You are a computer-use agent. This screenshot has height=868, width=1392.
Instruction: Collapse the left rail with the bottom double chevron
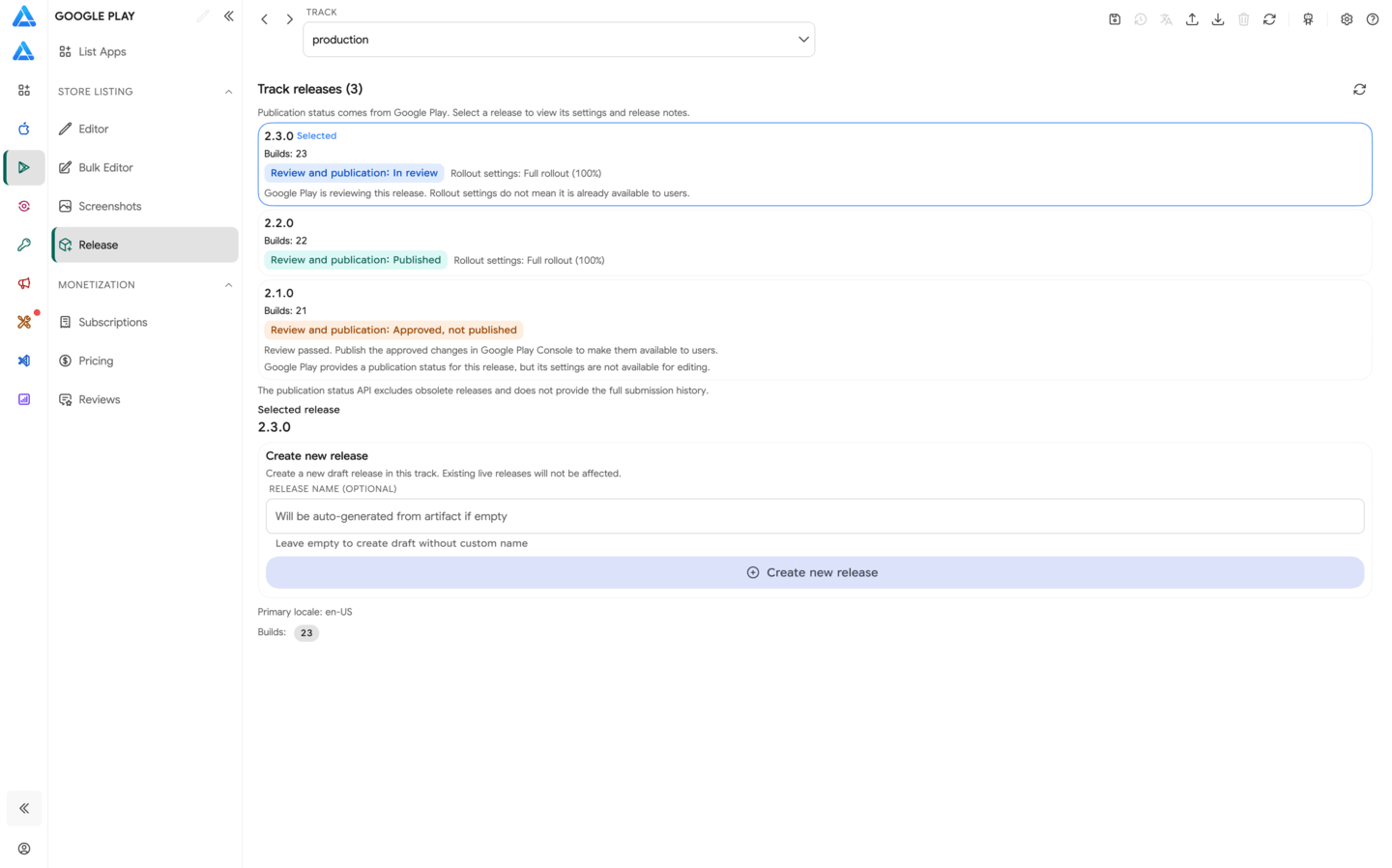(24, 808)
